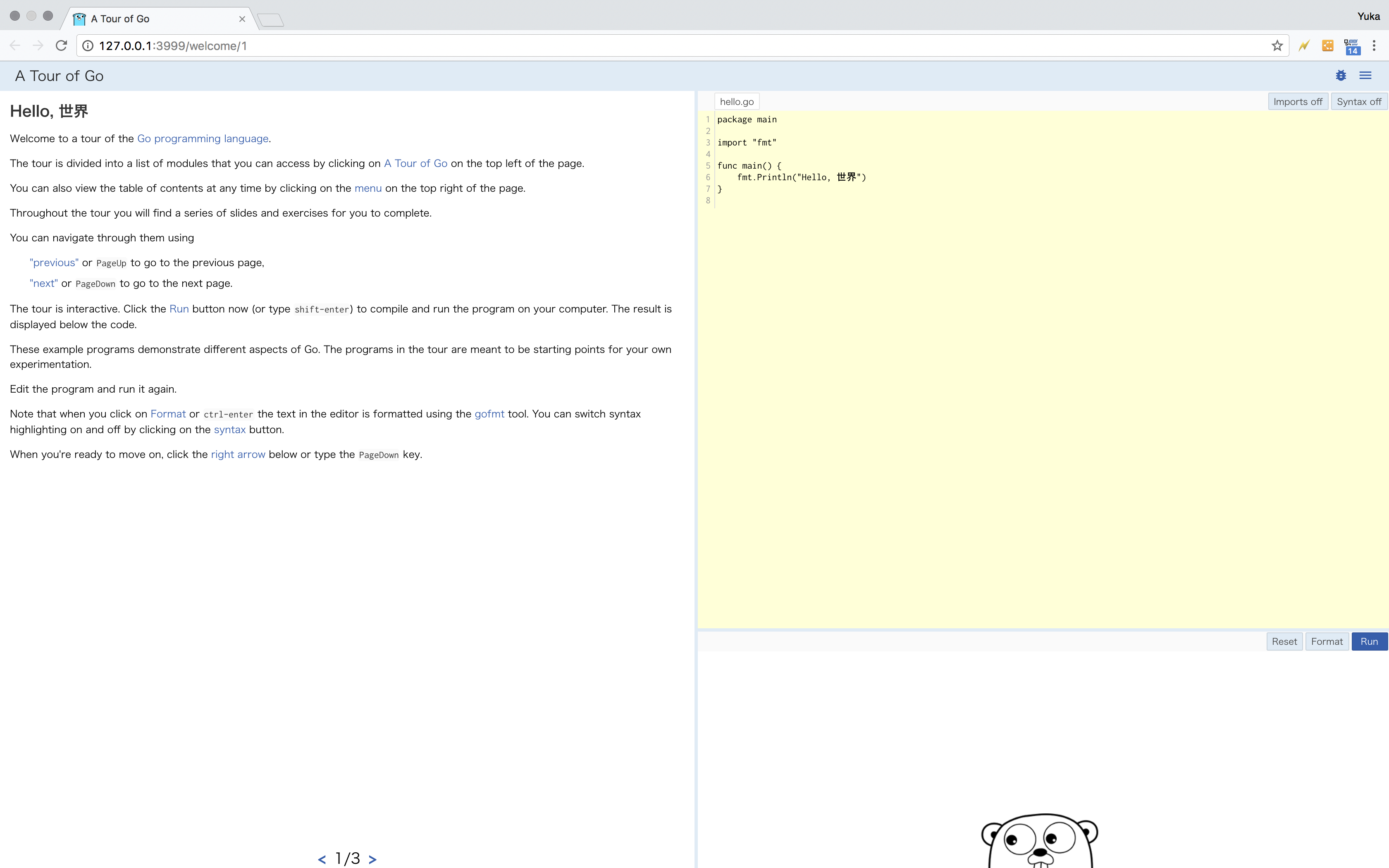Click the yellow lightning extension icon

click(1304, 46)
